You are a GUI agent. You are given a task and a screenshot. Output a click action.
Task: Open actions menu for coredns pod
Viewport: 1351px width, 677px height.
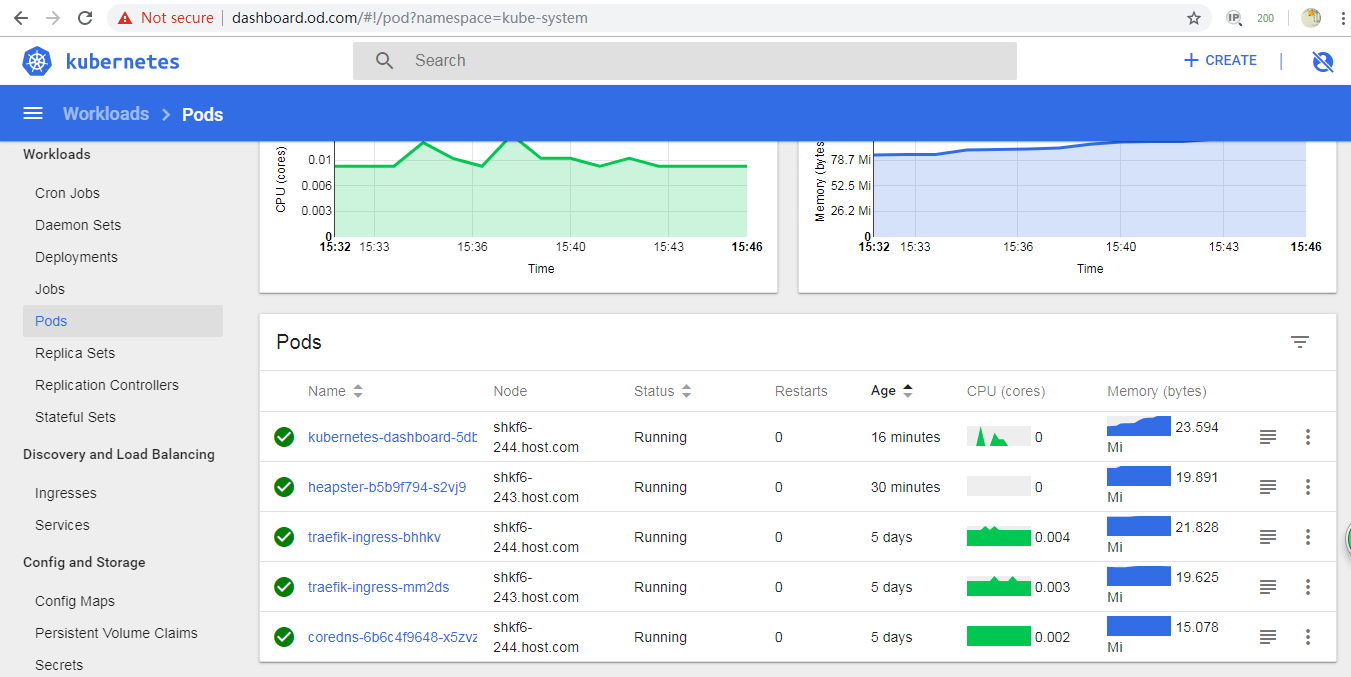tap(1308, 637)
